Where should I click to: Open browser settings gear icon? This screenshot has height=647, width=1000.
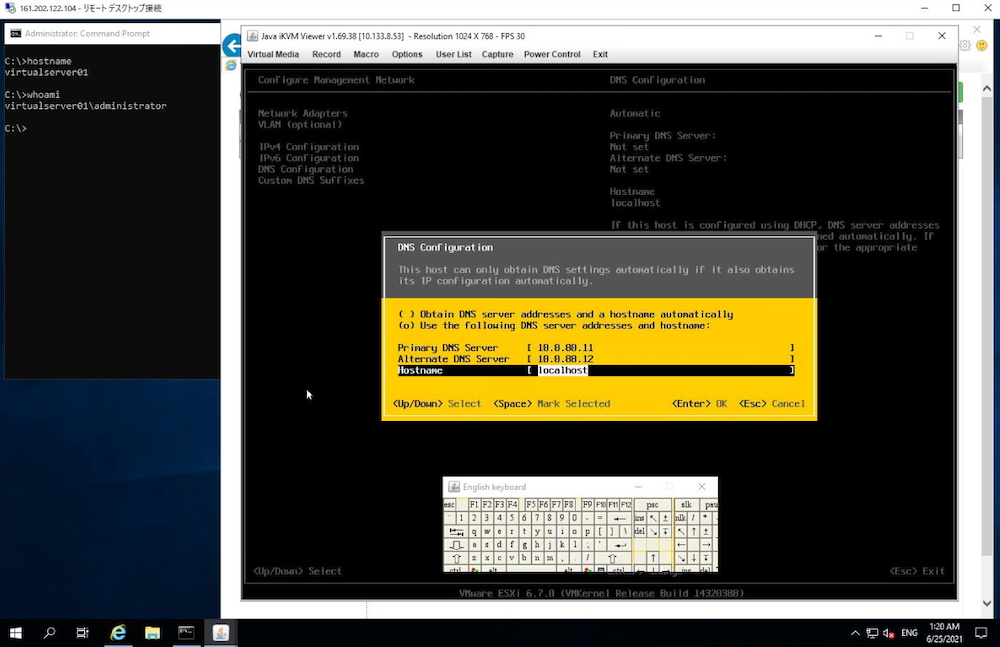tap(965, 45)
